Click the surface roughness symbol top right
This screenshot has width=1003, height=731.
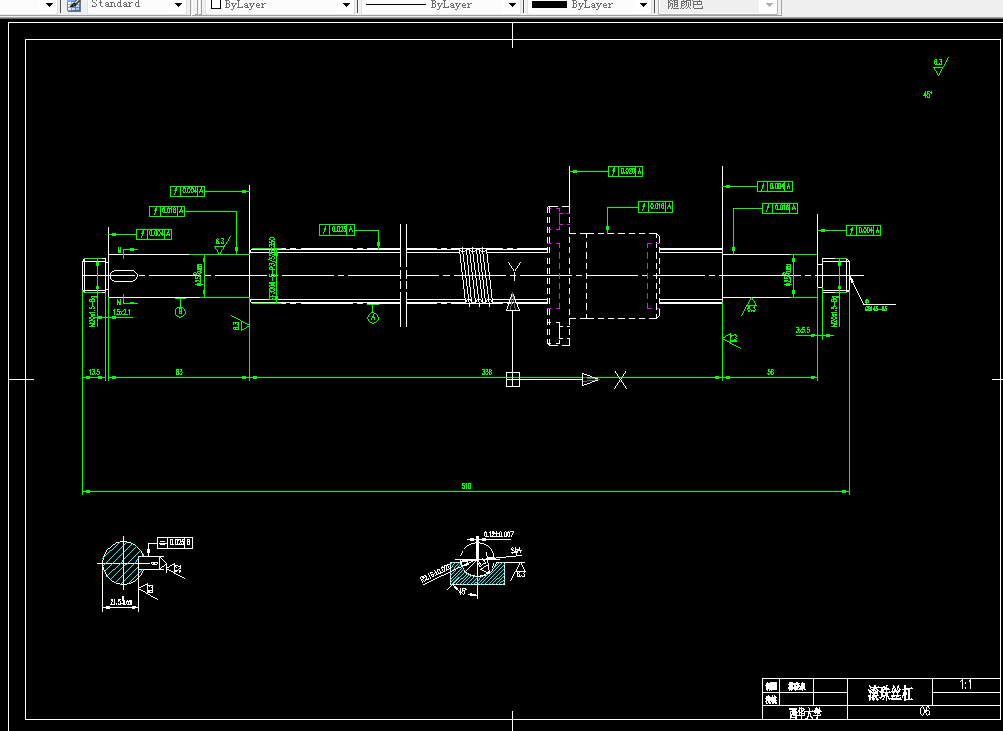tap(940, 67)
